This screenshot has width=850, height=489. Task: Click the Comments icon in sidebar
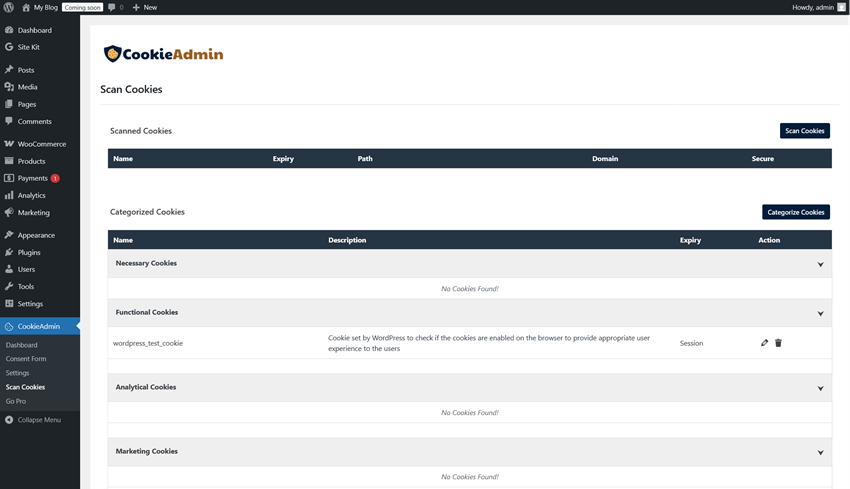(9, 121)
